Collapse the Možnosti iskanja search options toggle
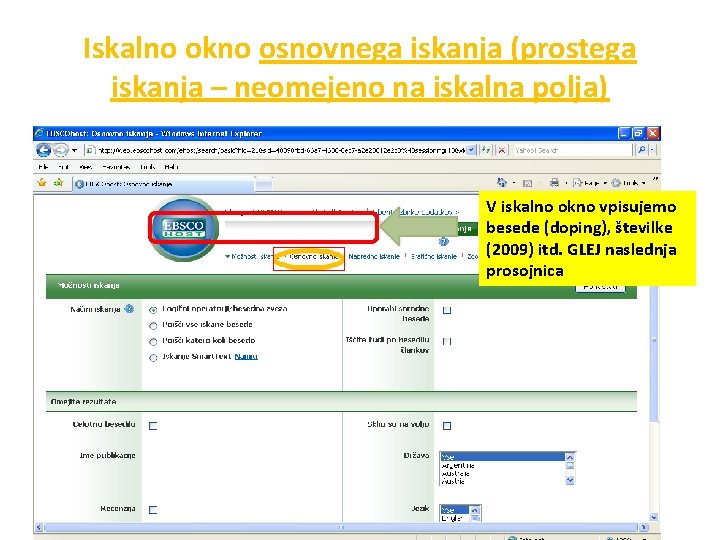The width and height of the screenshot is (720, 540). point(248,256)
